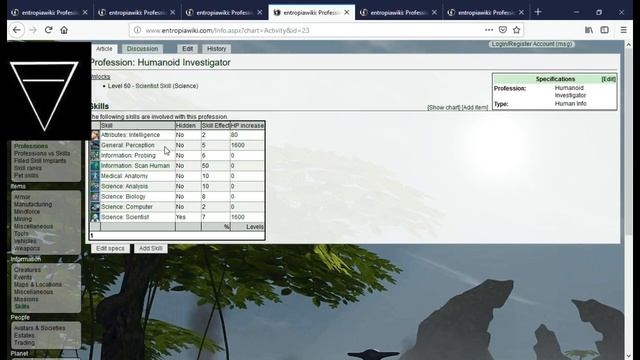The height and width of the screenshot is (360, 640).
Task: Open the Attributes: Intelligence skill link
Action: 130,135
